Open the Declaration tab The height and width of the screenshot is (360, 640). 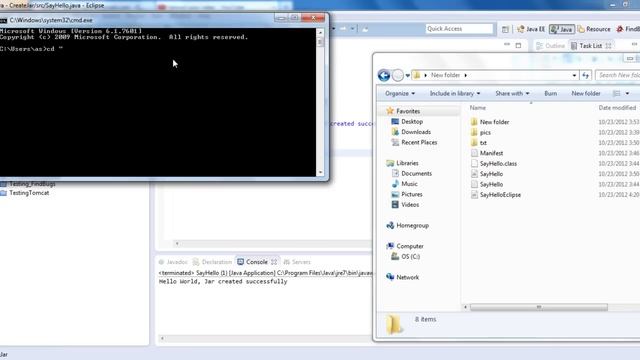[x=212, y=262]
